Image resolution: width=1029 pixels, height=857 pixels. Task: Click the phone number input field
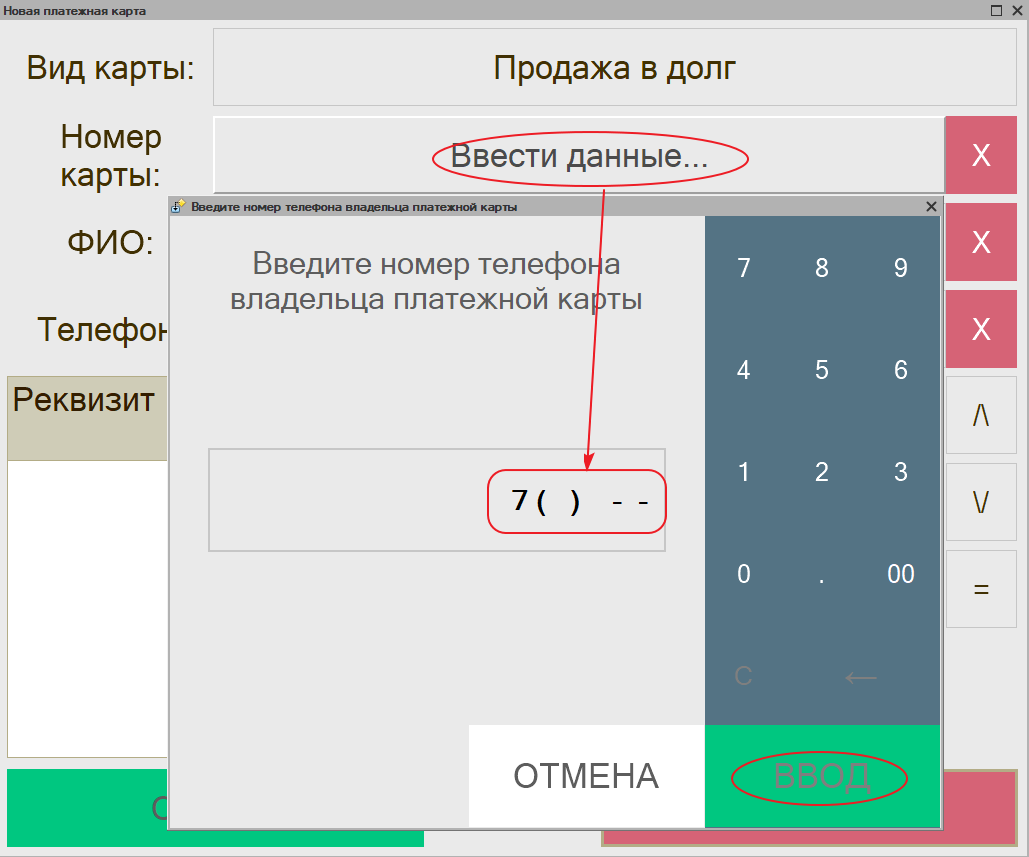(x=437, y=500)
